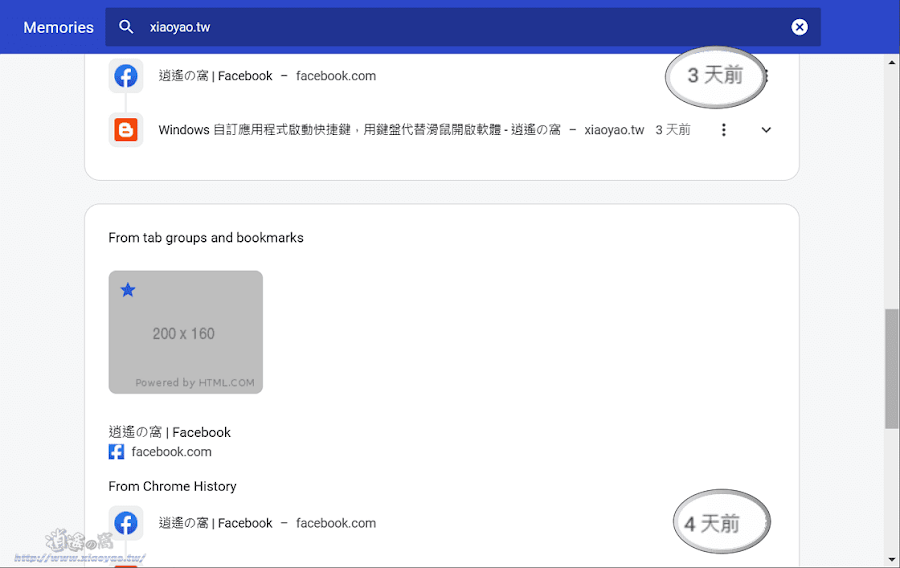This screenshot has width=900, height=568.
Task: Click the 3 天前 timestamp in Windows row
Action: pyautogui.click(x=673, y=130)
